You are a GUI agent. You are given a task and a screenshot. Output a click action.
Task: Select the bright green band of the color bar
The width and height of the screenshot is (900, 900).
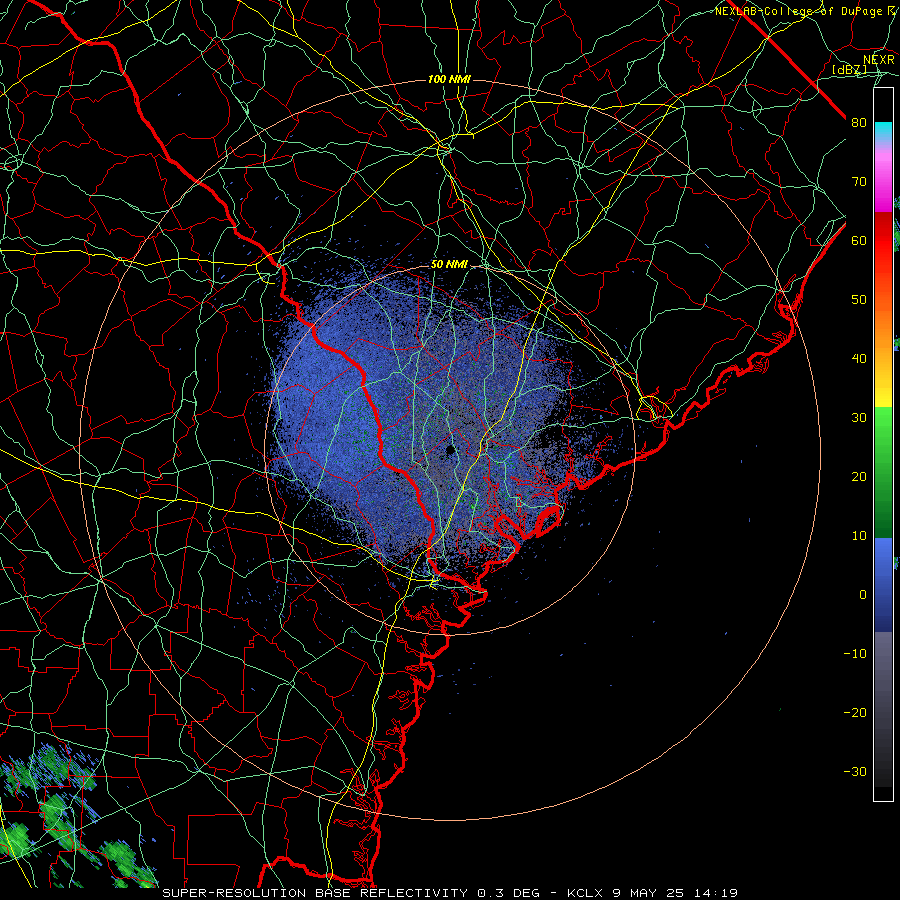[883, 436]
